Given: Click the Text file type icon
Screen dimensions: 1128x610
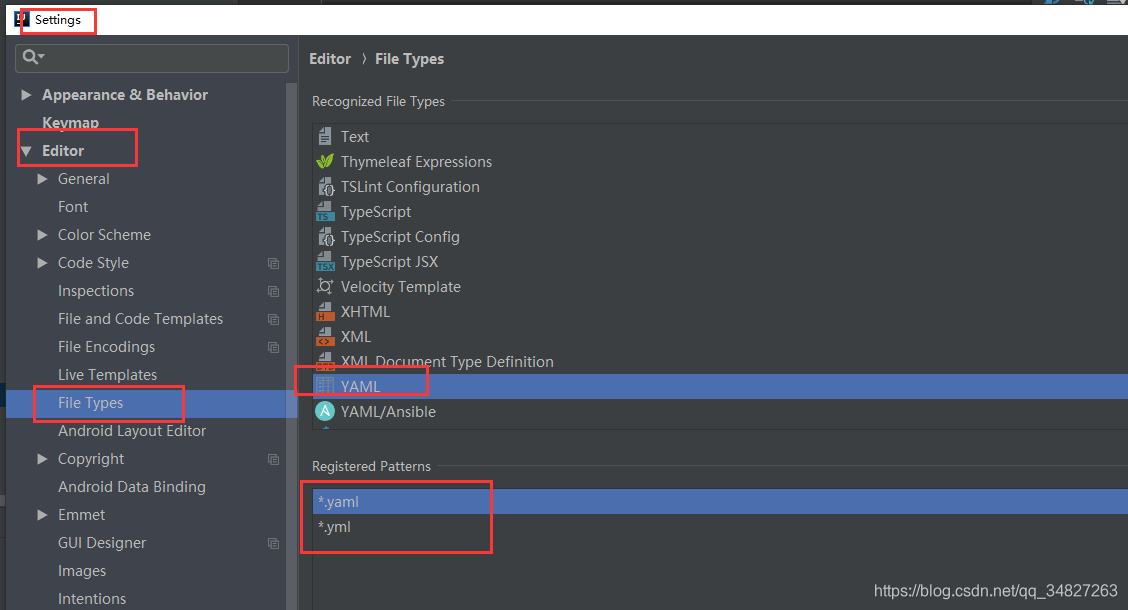Looking at the screenshot, I should pos(325,137).
